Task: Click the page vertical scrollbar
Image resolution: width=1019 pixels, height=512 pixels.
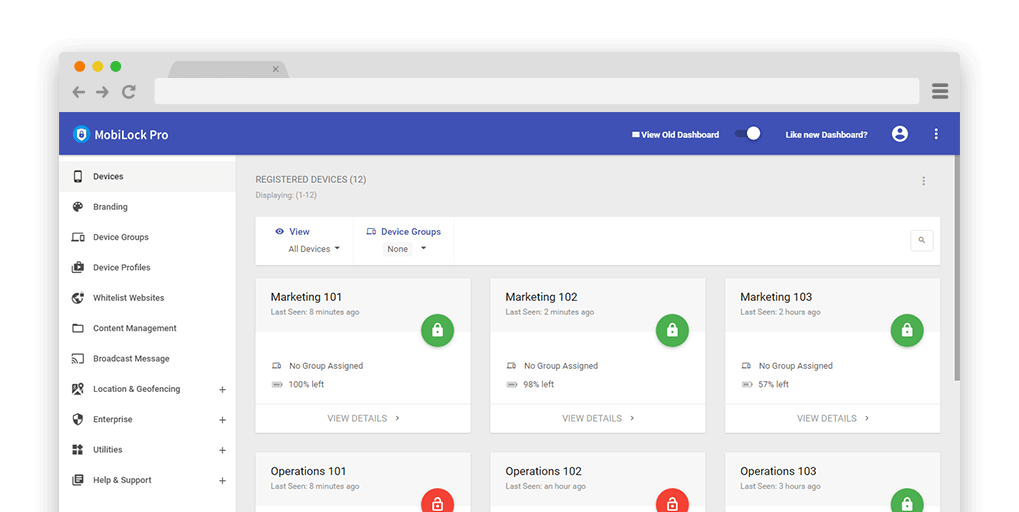Action: point(957,268)
